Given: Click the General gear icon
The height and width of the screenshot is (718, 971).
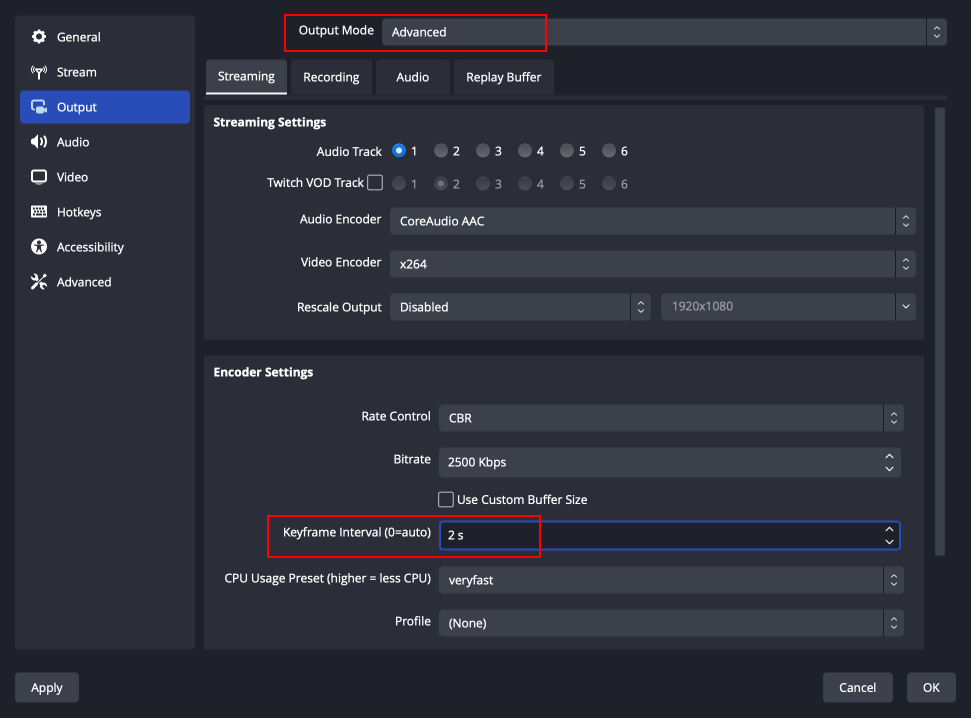Looking at the screenshot, I should pos(39,37).
